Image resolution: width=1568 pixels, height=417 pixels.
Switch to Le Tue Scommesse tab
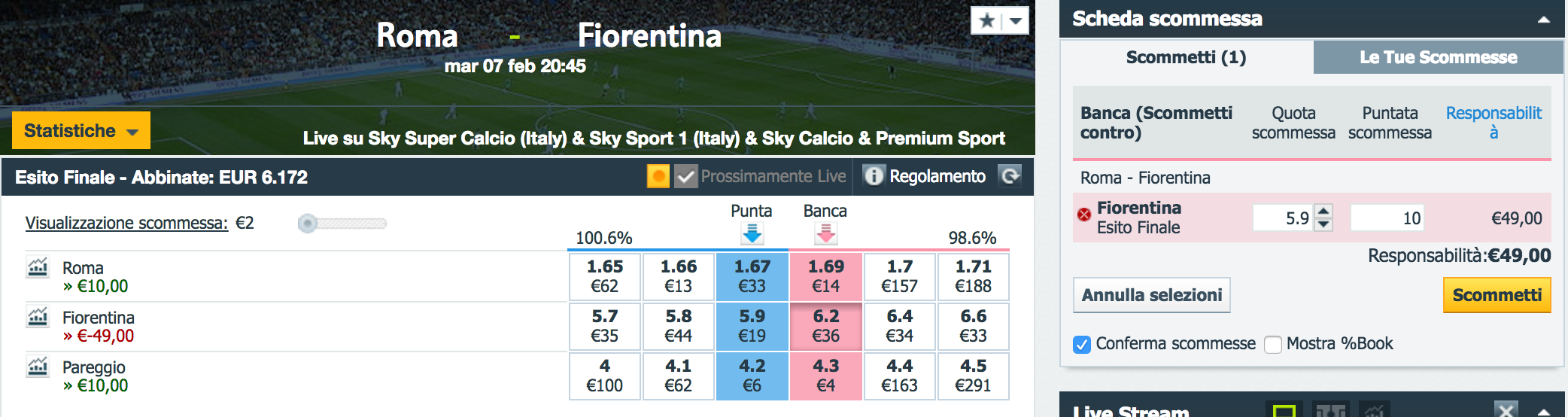[1438, 57]
